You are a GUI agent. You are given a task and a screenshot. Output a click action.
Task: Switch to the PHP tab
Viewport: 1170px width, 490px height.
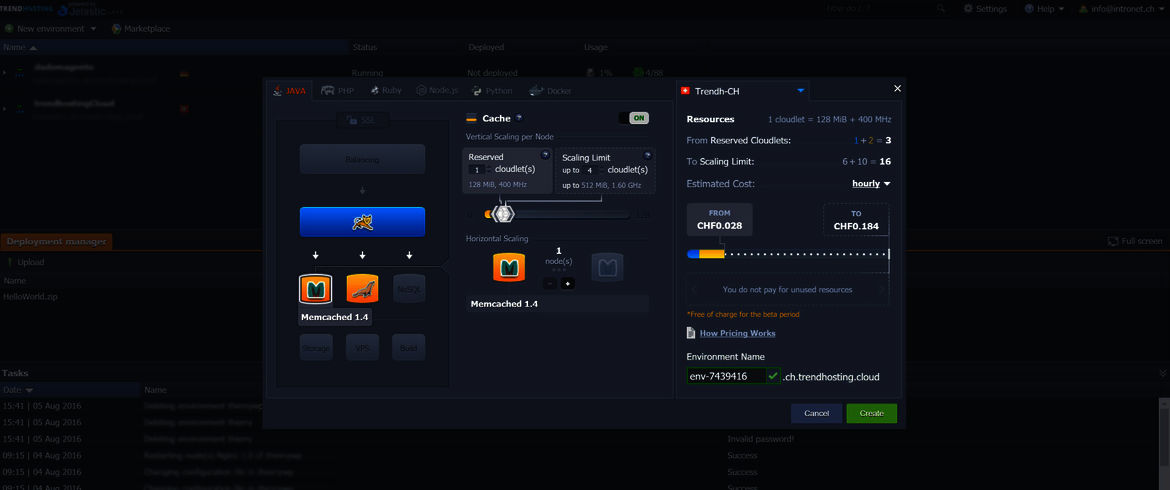pos(337,91)
